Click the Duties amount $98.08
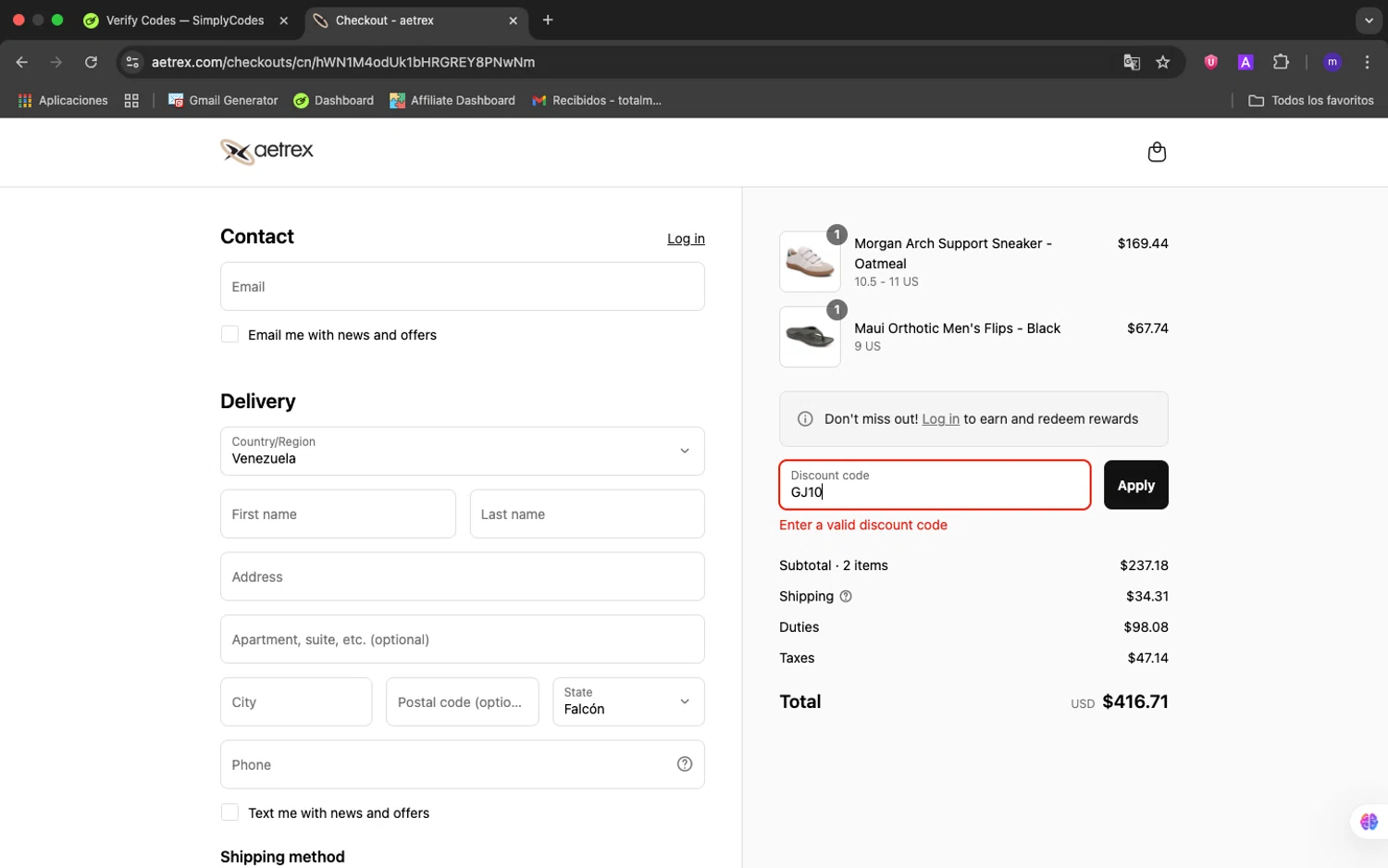The height and width of the screenshot is (868, 1388). tap(1146, 627)
